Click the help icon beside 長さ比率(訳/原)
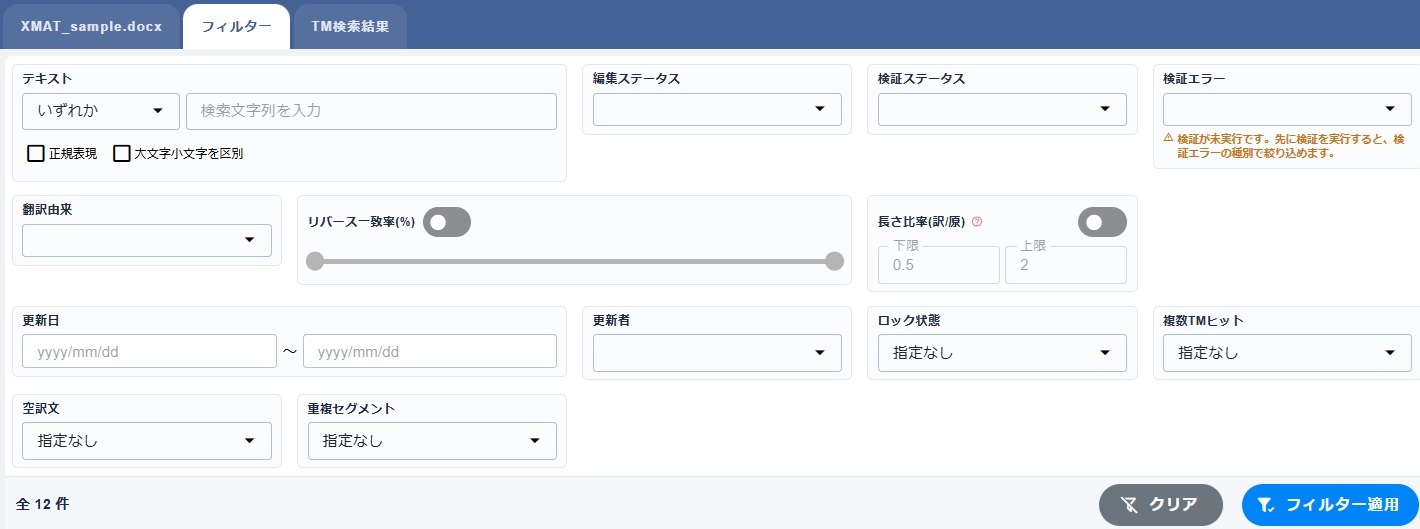Image resolution: width=1420 pixels, height=529 pixels. pyautogui.click(x=977, y=222)
